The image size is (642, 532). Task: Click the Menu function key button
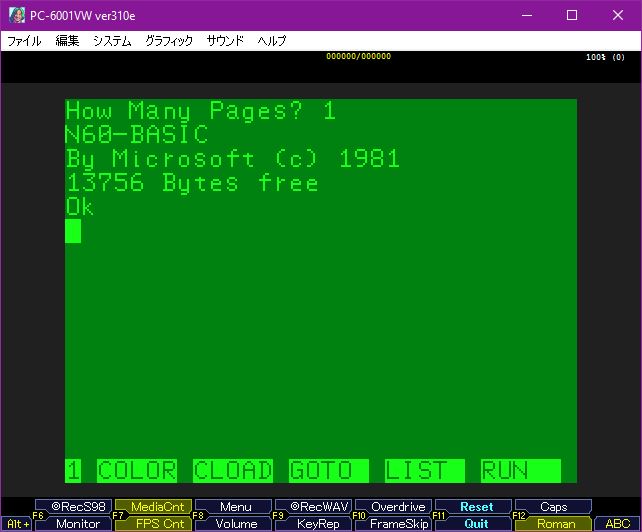(233, 507)
